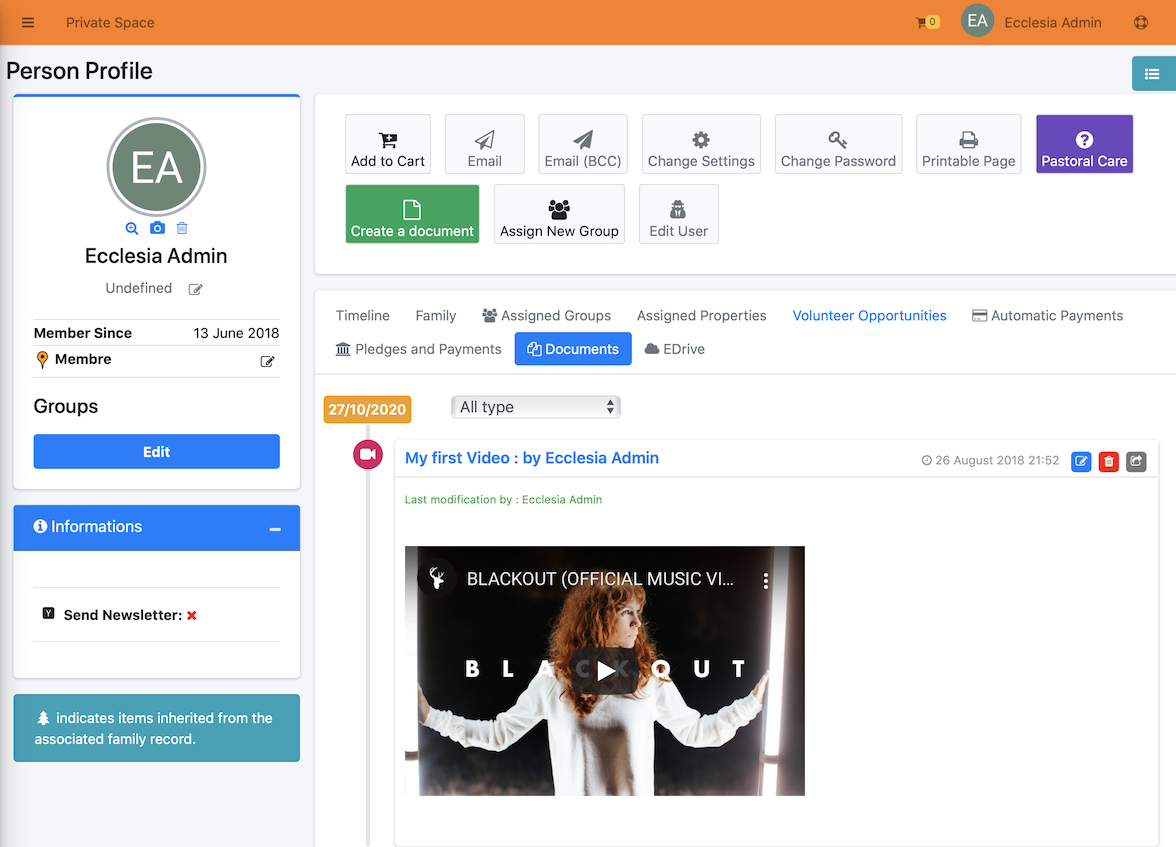The image size is (1176, 847).
Task: Share the My first Video document
Action: [x=1136, y=461]
